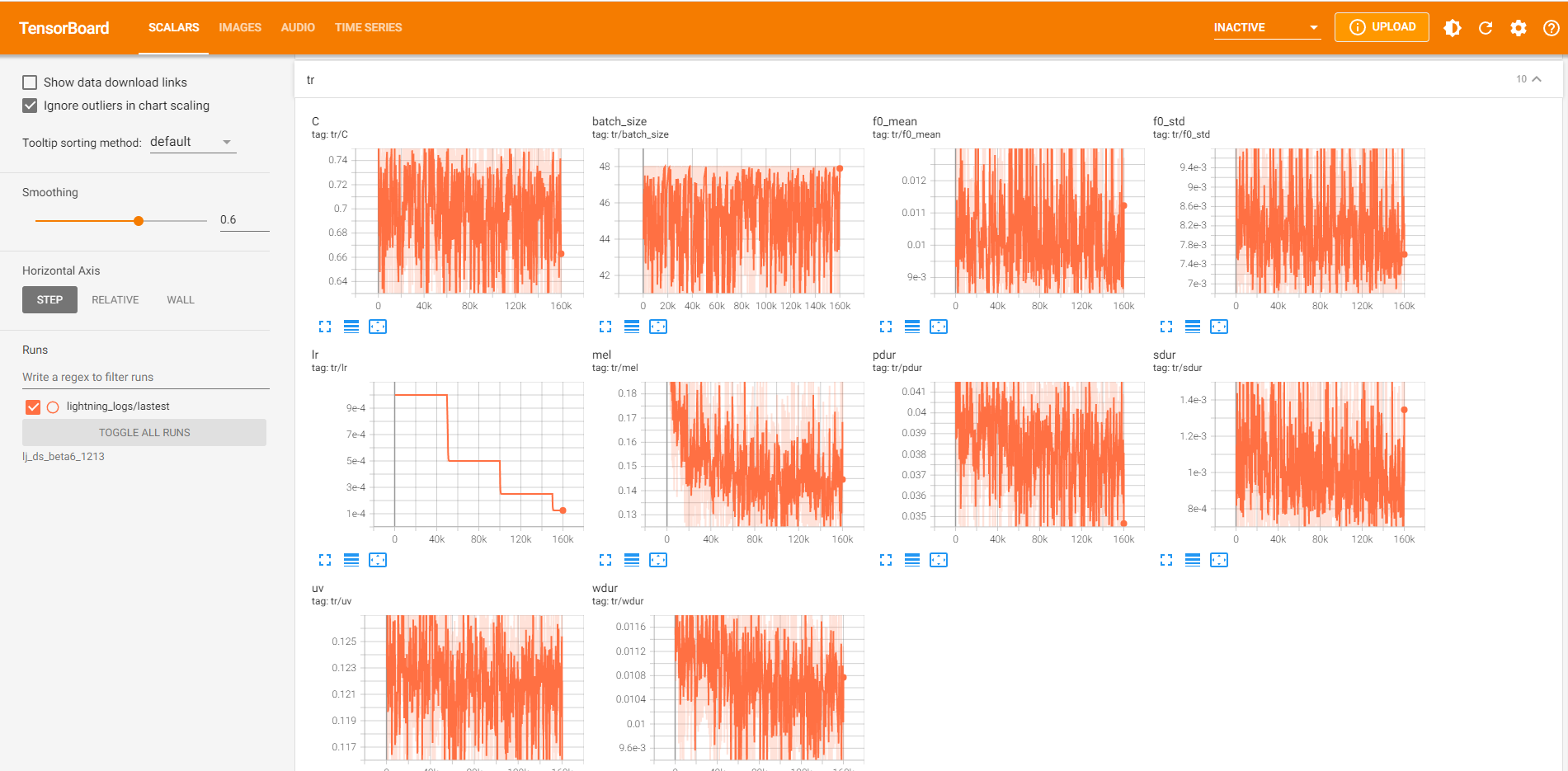Switch to the IMAGES tab

pyautogui.click(x=240, y=27)
